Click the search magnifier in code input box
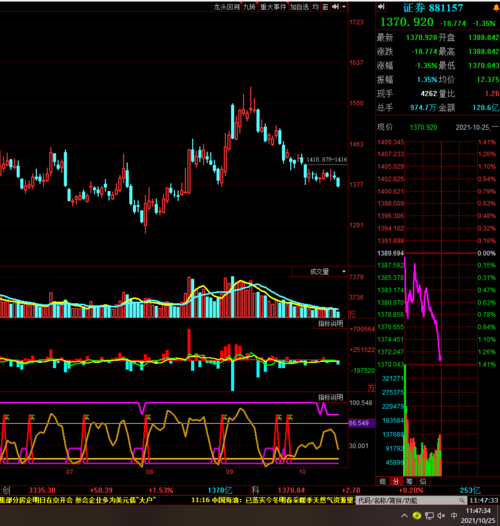500x526 pixels. coord(462,500)
